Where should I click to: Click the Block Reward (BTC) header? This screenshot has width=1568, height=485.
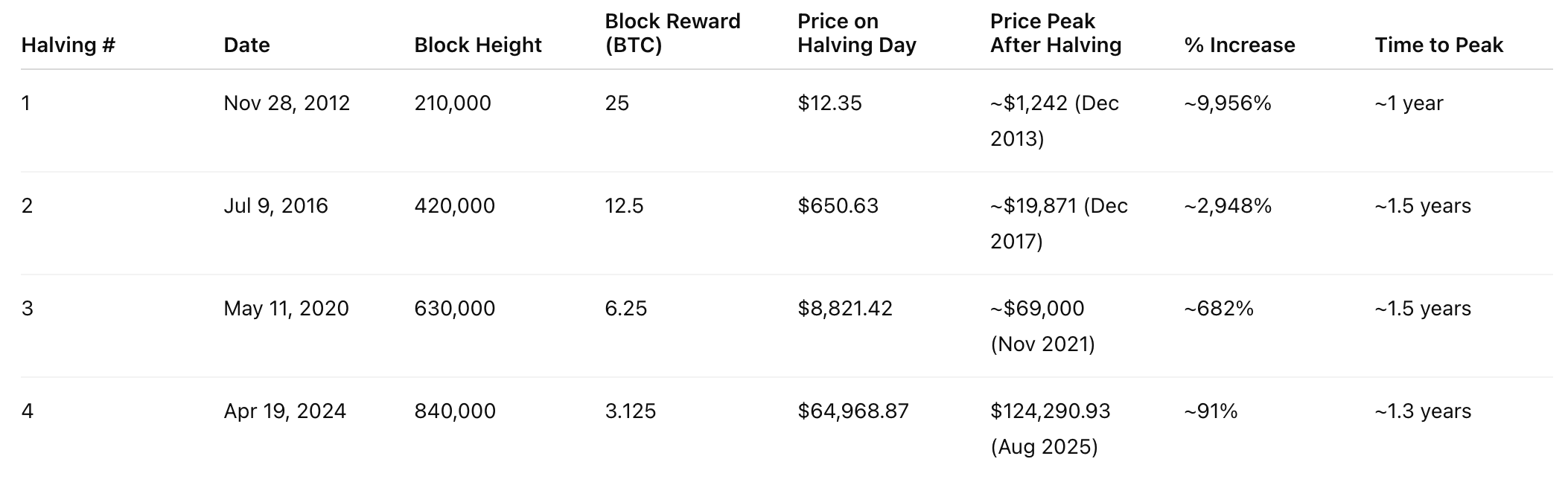[x=673, y=33]
